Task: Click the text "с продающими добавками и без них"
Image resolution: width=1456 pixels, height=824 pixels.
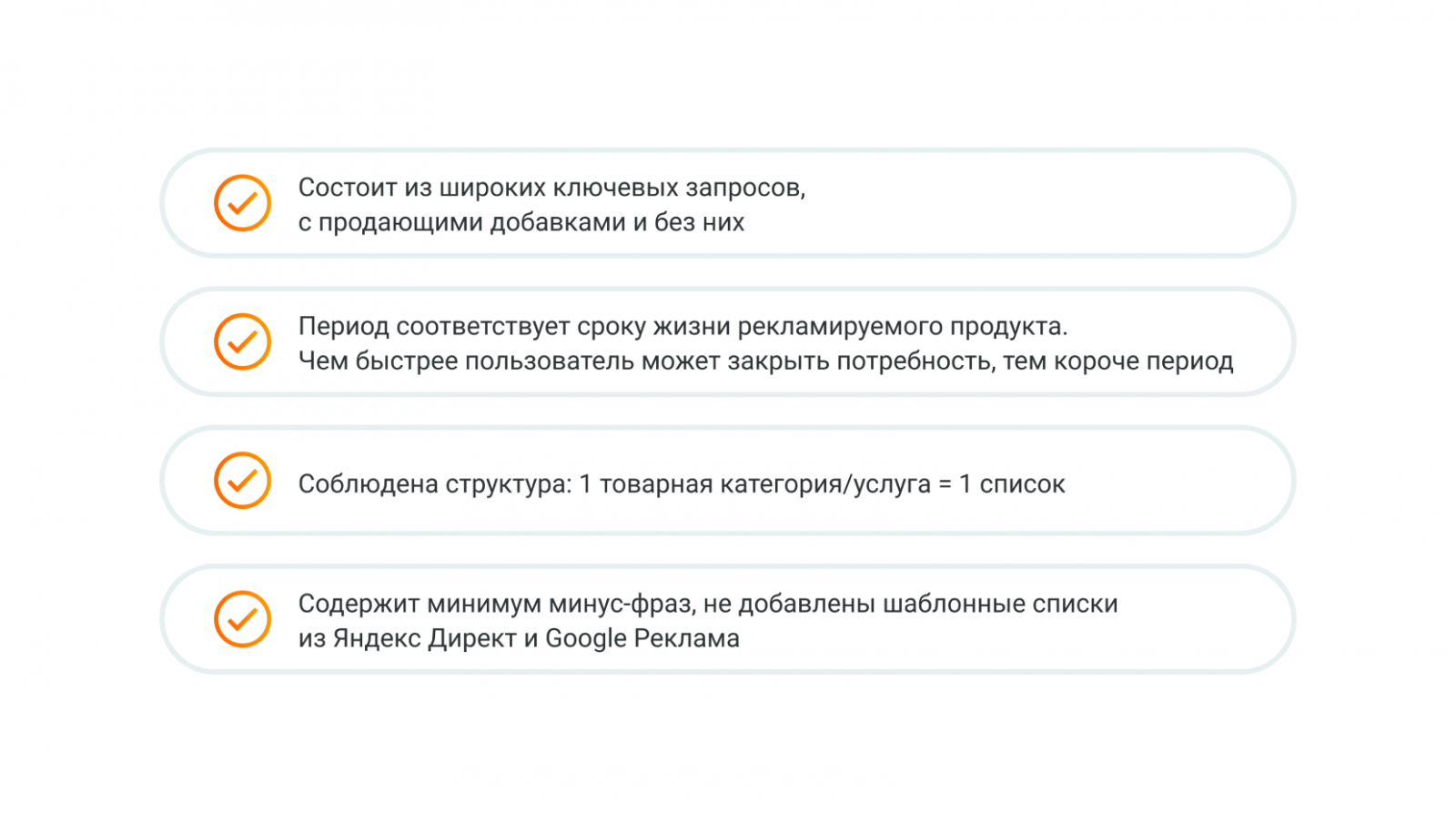Action: (x=521, y=222)
